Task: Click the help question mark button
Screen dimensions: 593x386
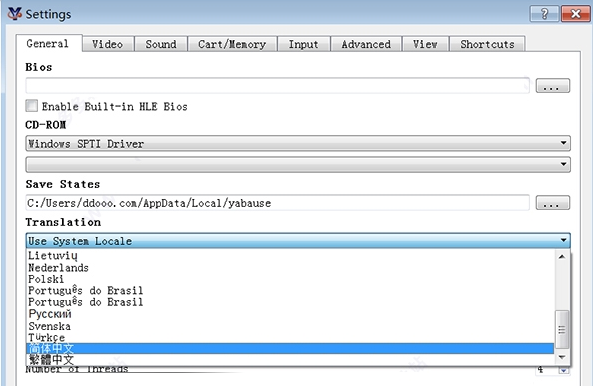Action: [x=544, y=14]
